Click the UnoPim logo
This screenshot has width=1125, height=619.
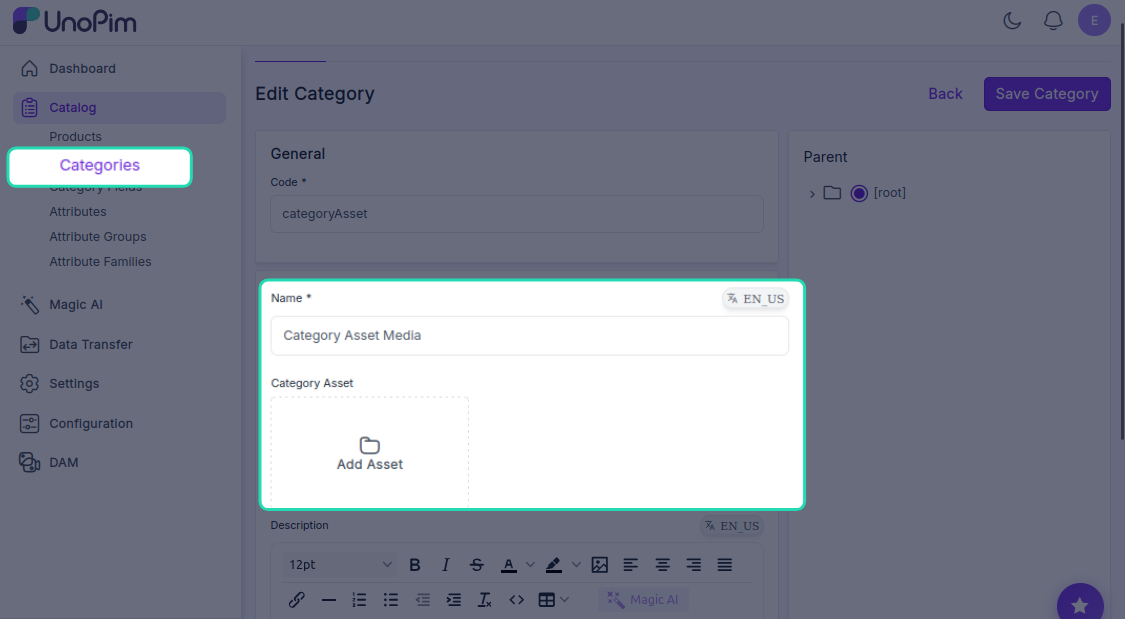[x=75, y=21]
